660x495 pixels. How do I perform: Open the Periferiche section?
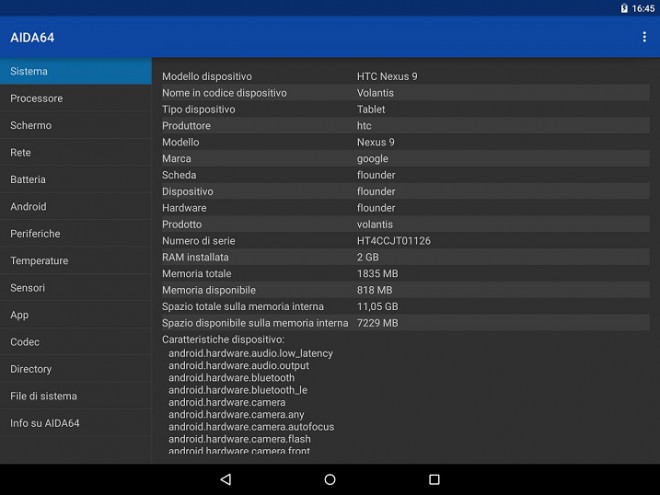coord(76,234)
